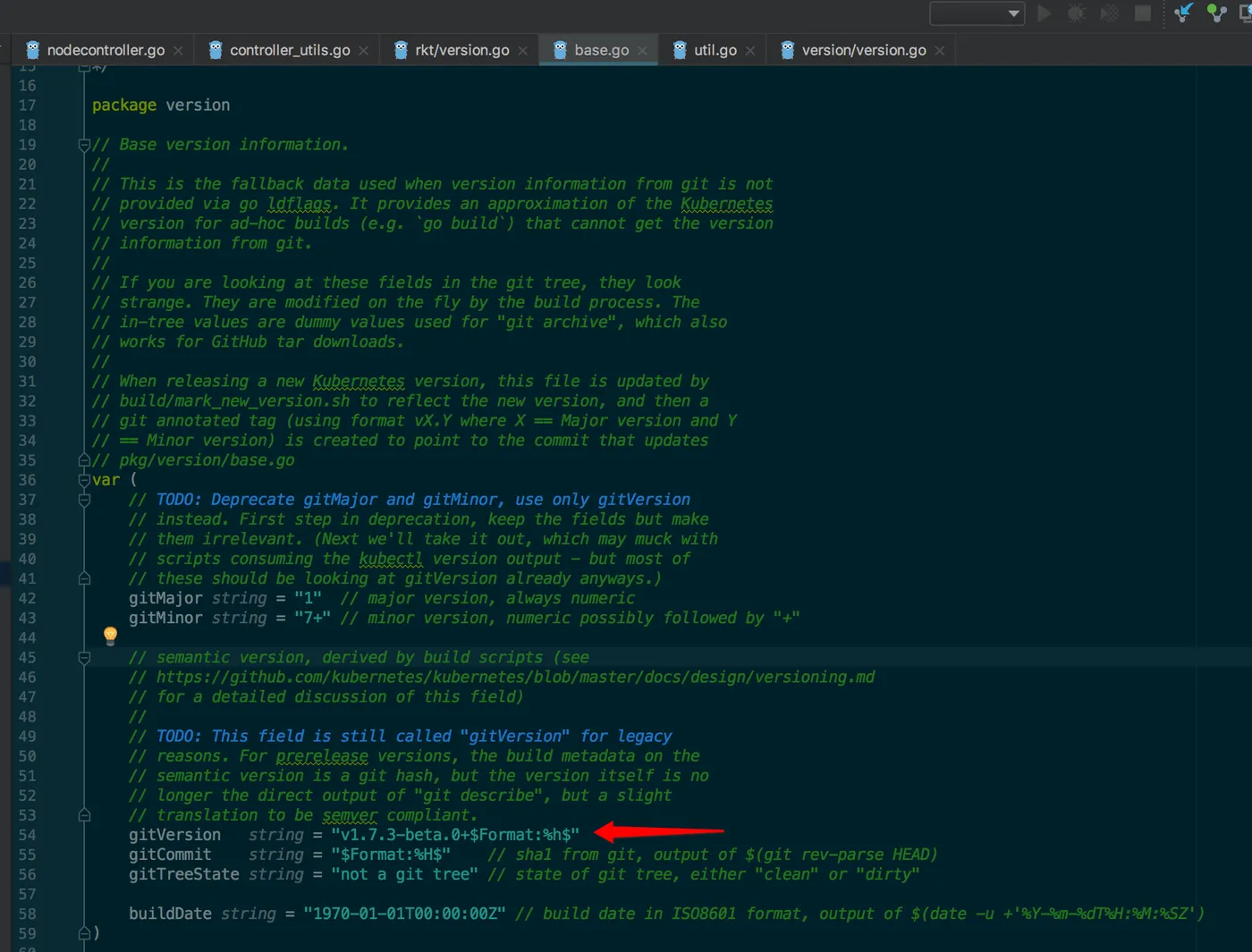Collapse comment block starting at line 19
The width and height of the screenshot is (1252, 952).
click(84, 145)
